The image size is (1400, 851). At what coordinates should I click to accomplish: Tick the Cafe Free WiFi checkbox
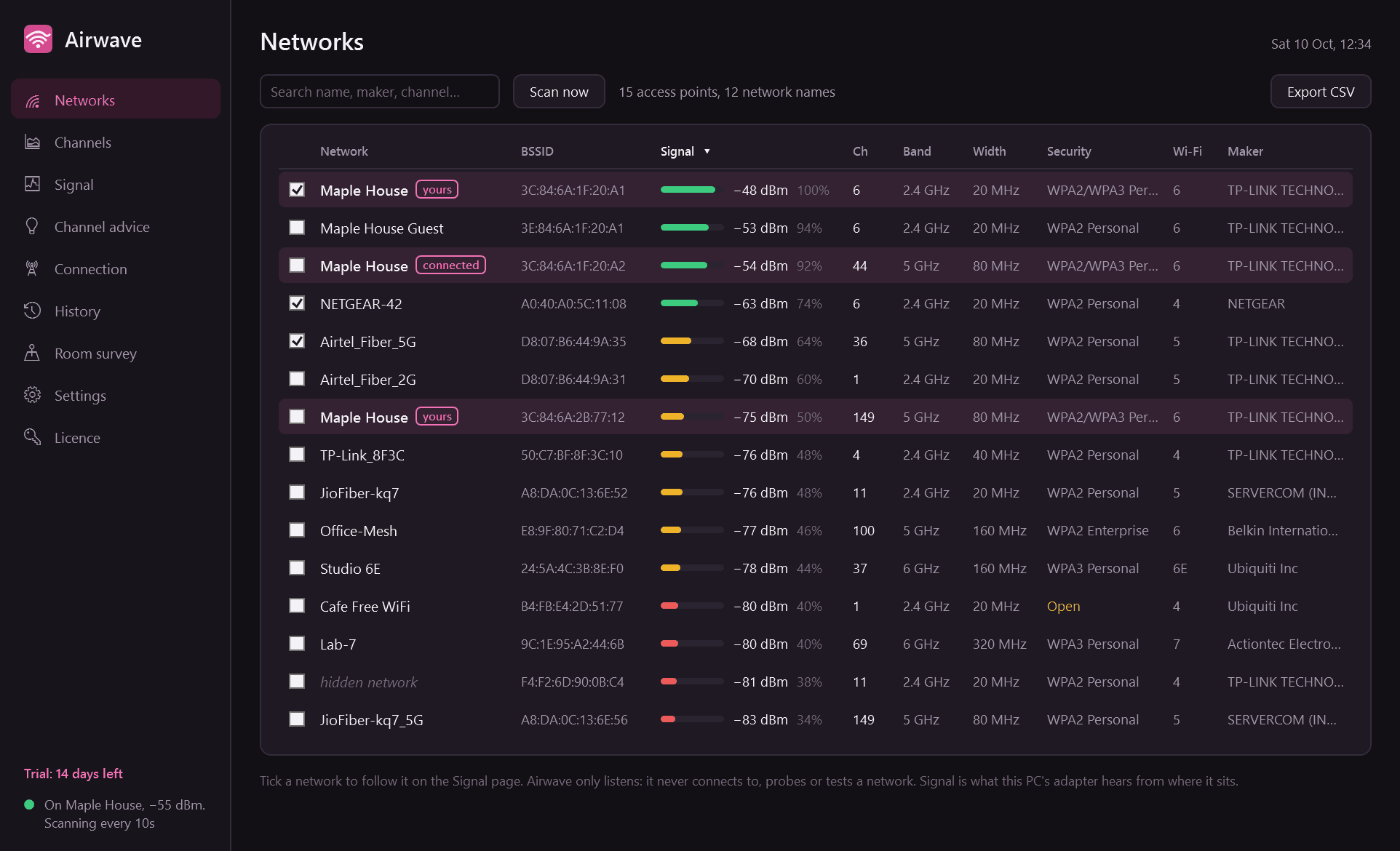297,606
